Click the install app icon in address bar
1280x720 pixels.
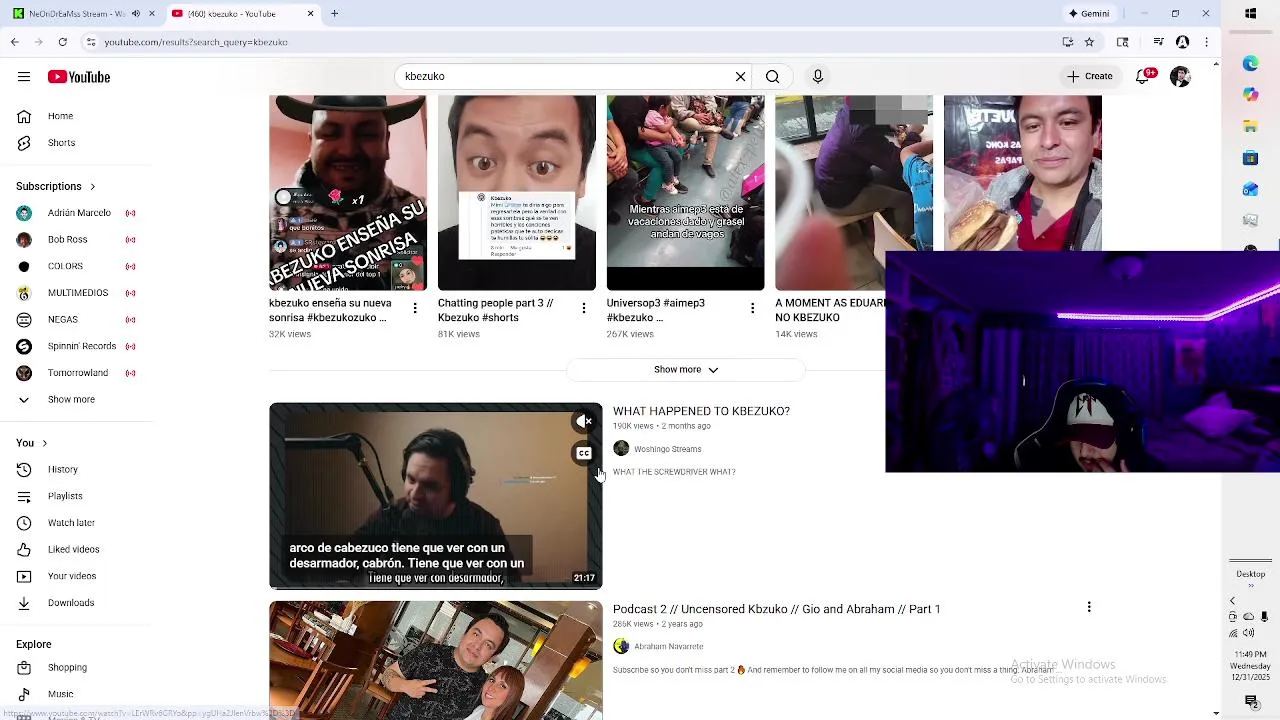pyautogui.click(x=1068, y=42)
